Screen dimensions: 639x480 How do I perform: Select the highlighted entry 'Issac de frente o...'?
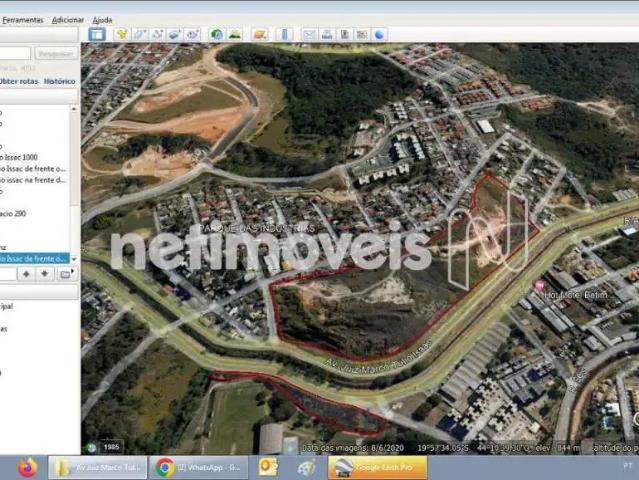tap(34, 258)
